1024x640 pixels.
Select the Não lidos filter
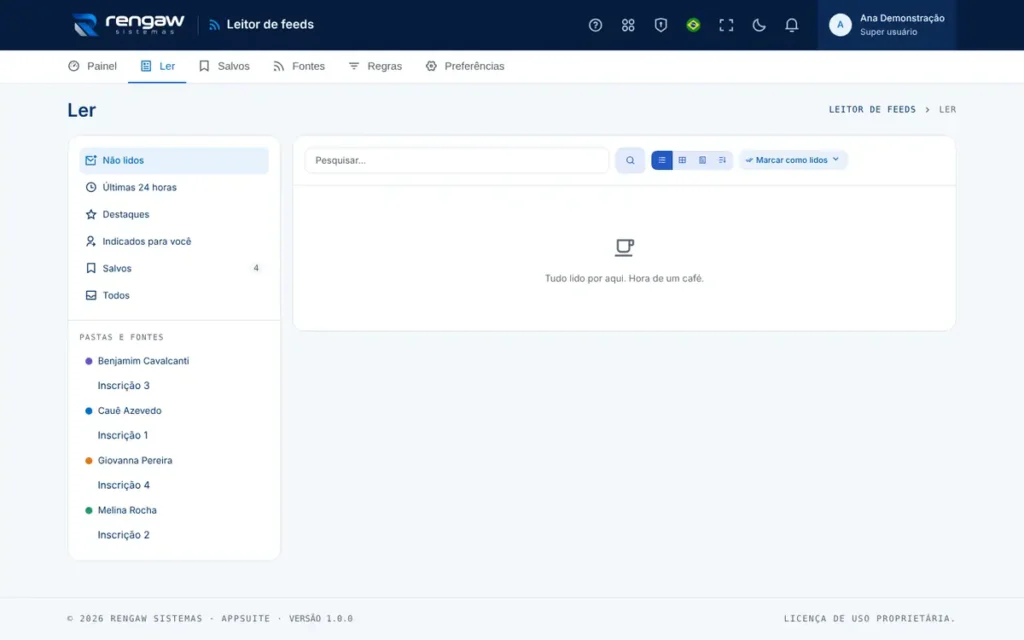[174, 161]
